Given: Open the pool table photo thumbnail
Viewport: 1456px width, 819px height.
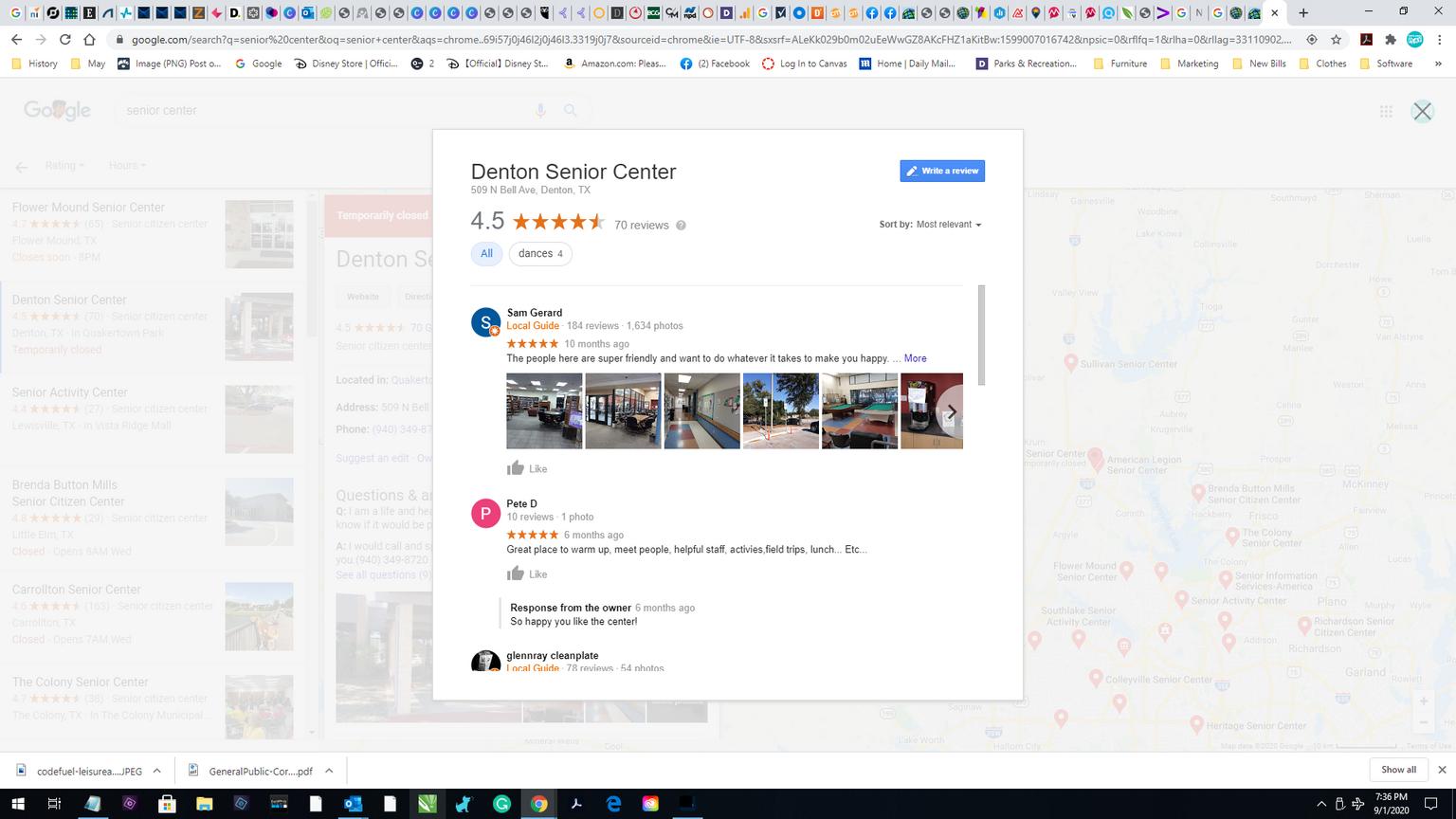Looking at the screenshot, I should click(x=860, y=410).
